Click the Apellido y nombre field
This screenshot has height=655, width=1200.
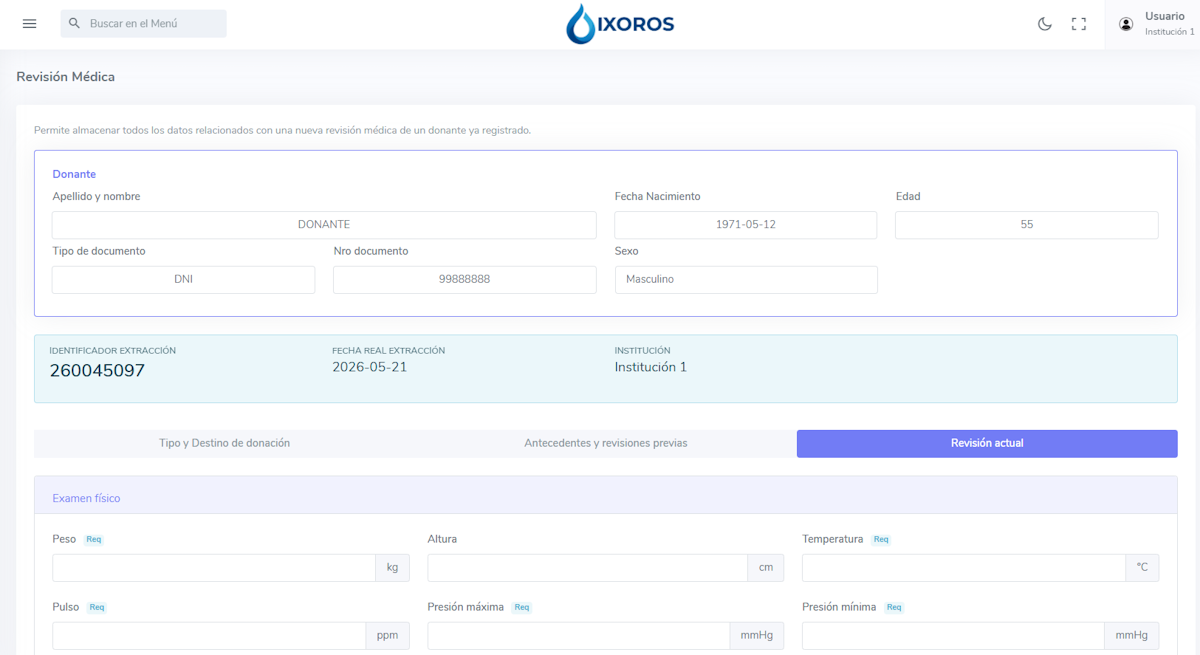324,225
